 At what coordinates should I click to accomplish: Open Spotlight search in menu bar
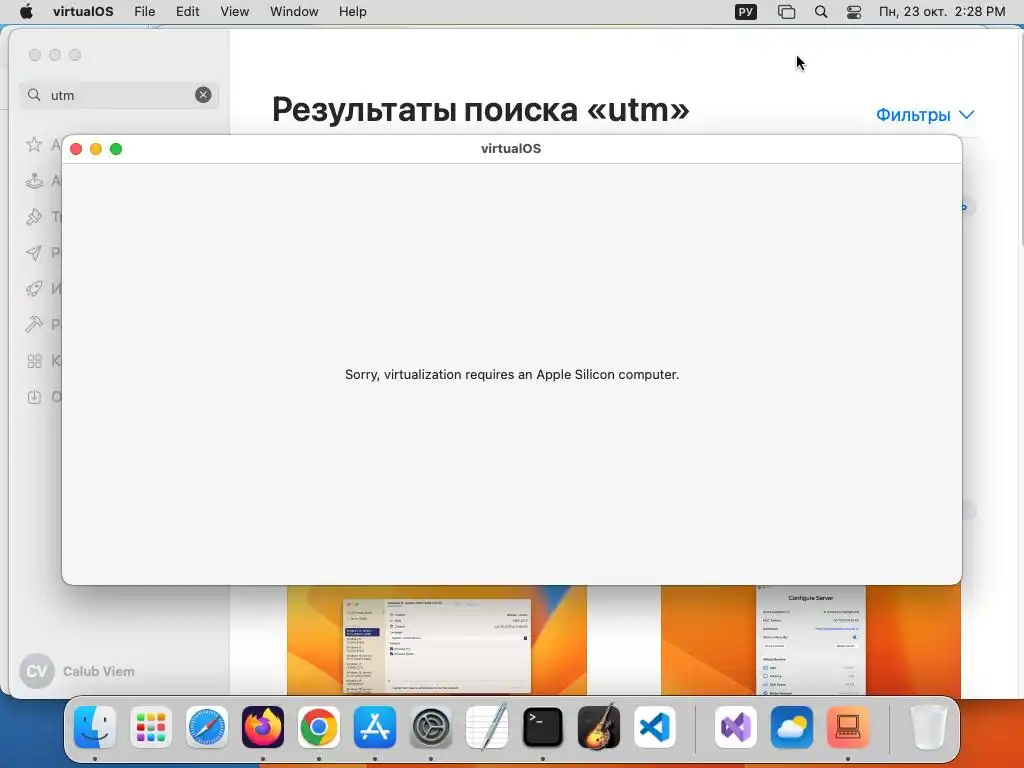821,12
